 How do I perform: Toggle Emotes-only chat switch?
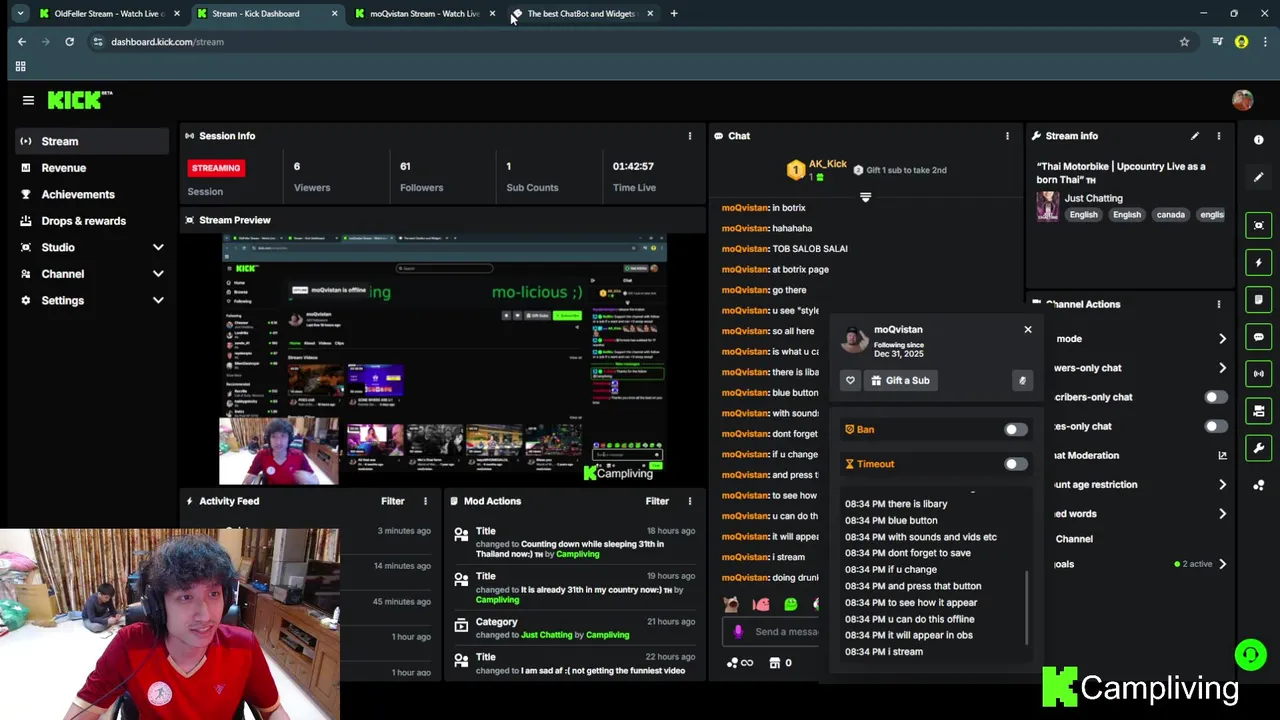click(1215, 426)
